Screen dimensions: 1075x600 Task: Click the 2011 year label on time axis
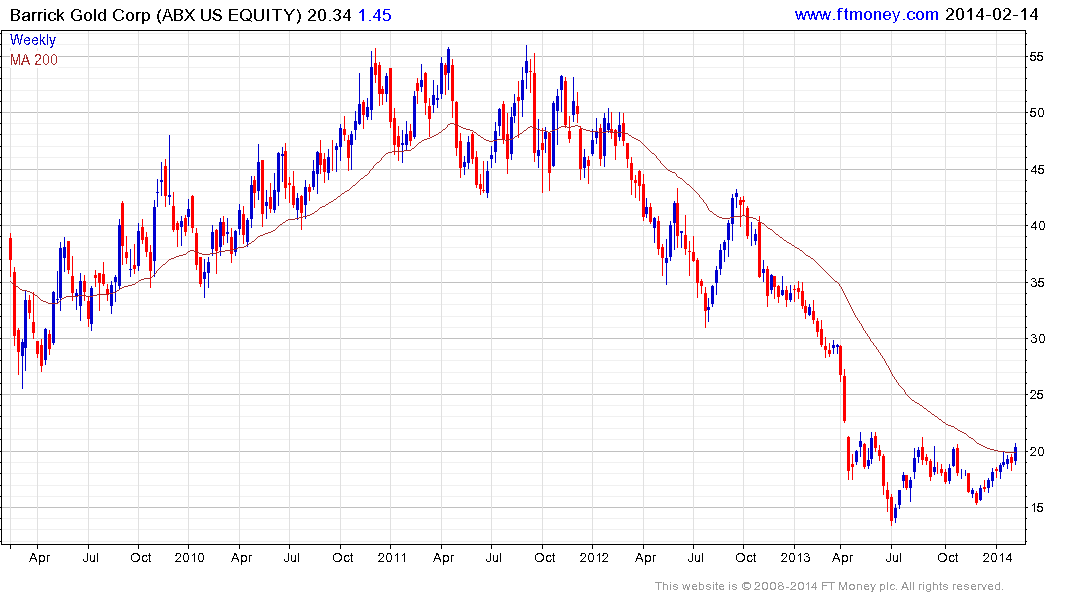(x=392, y=557)
